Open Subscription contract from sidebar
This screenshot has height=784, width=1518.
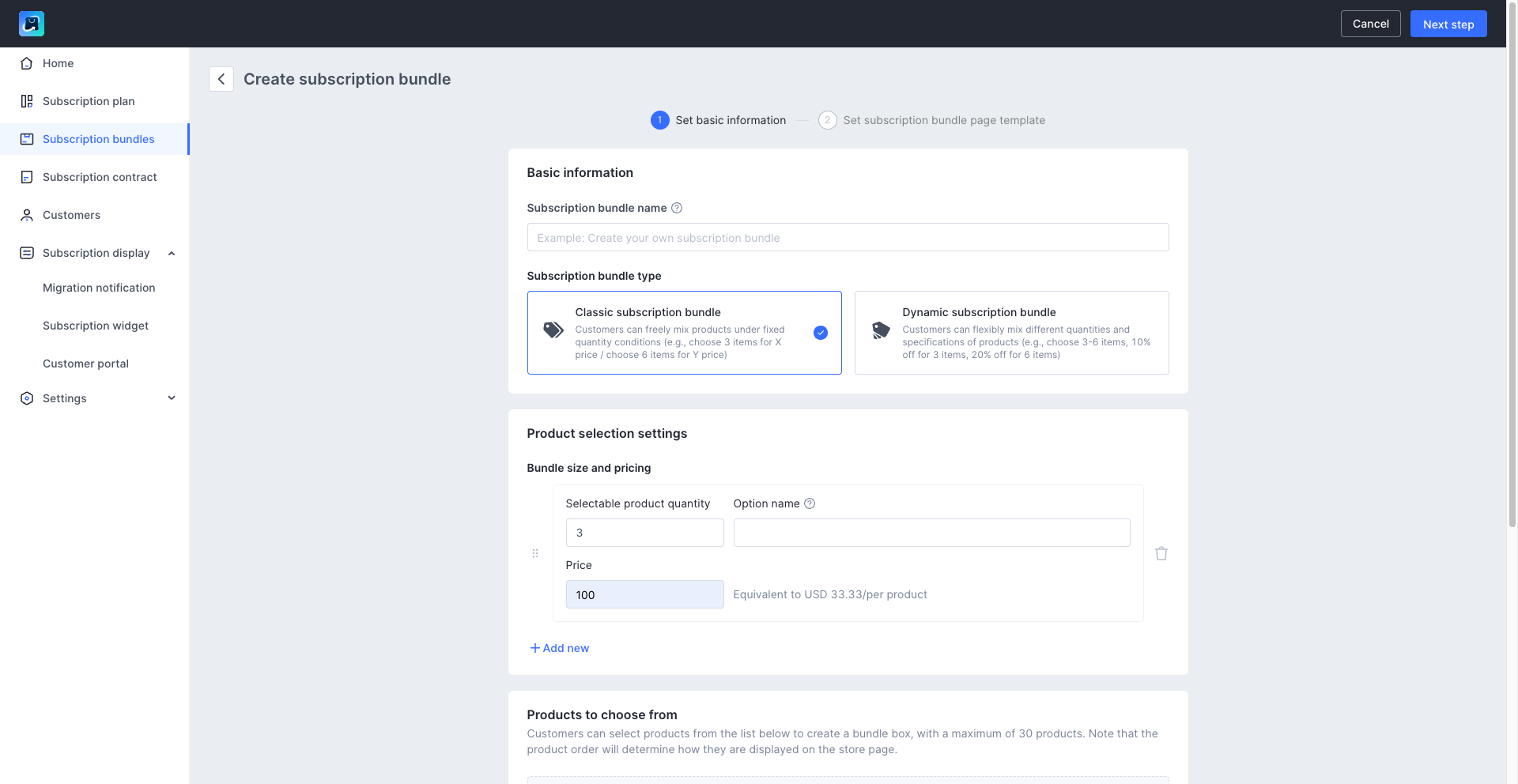point(100,177)
